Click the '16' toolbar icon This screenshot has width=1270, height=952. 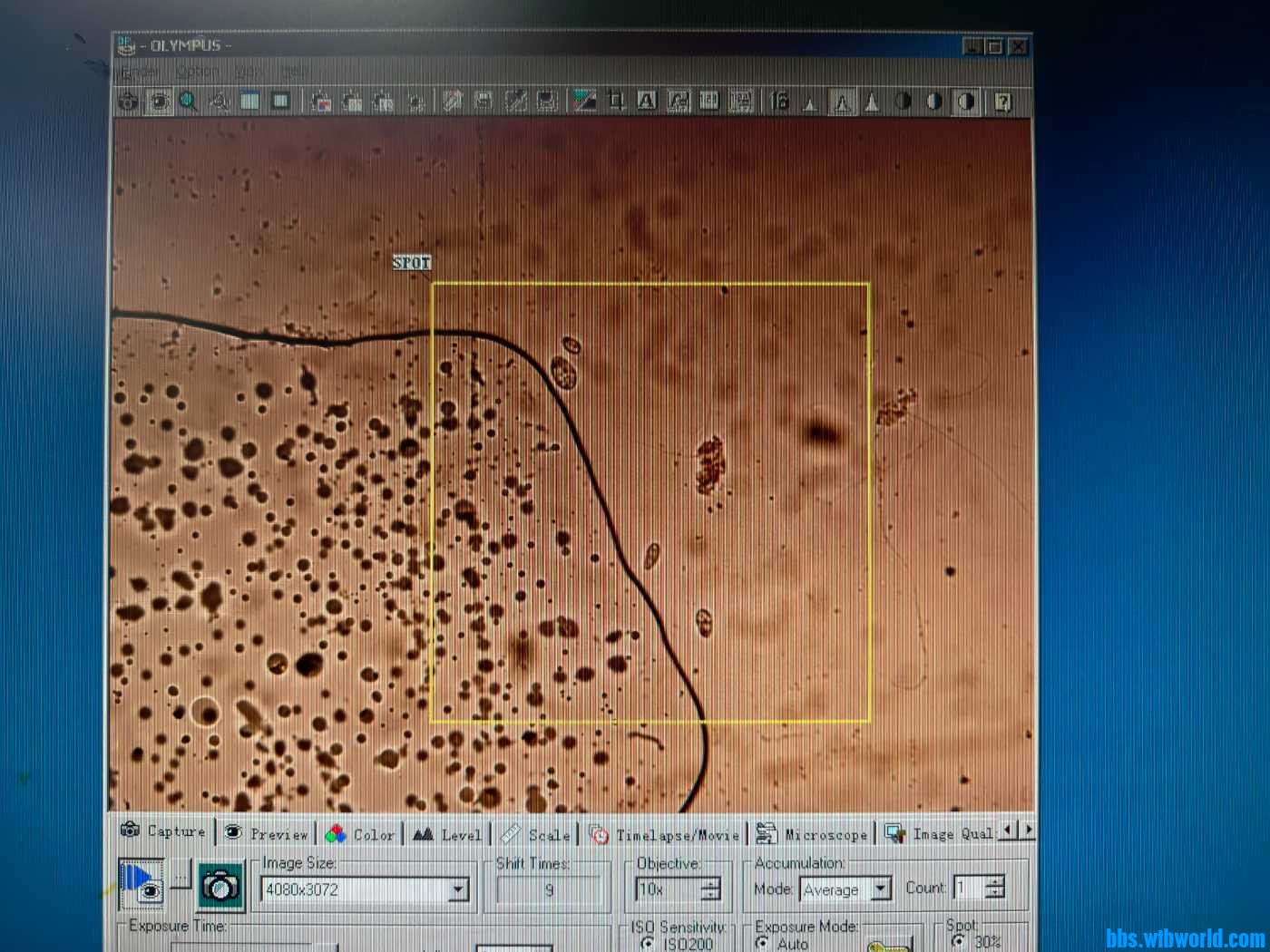click(779, 102)
